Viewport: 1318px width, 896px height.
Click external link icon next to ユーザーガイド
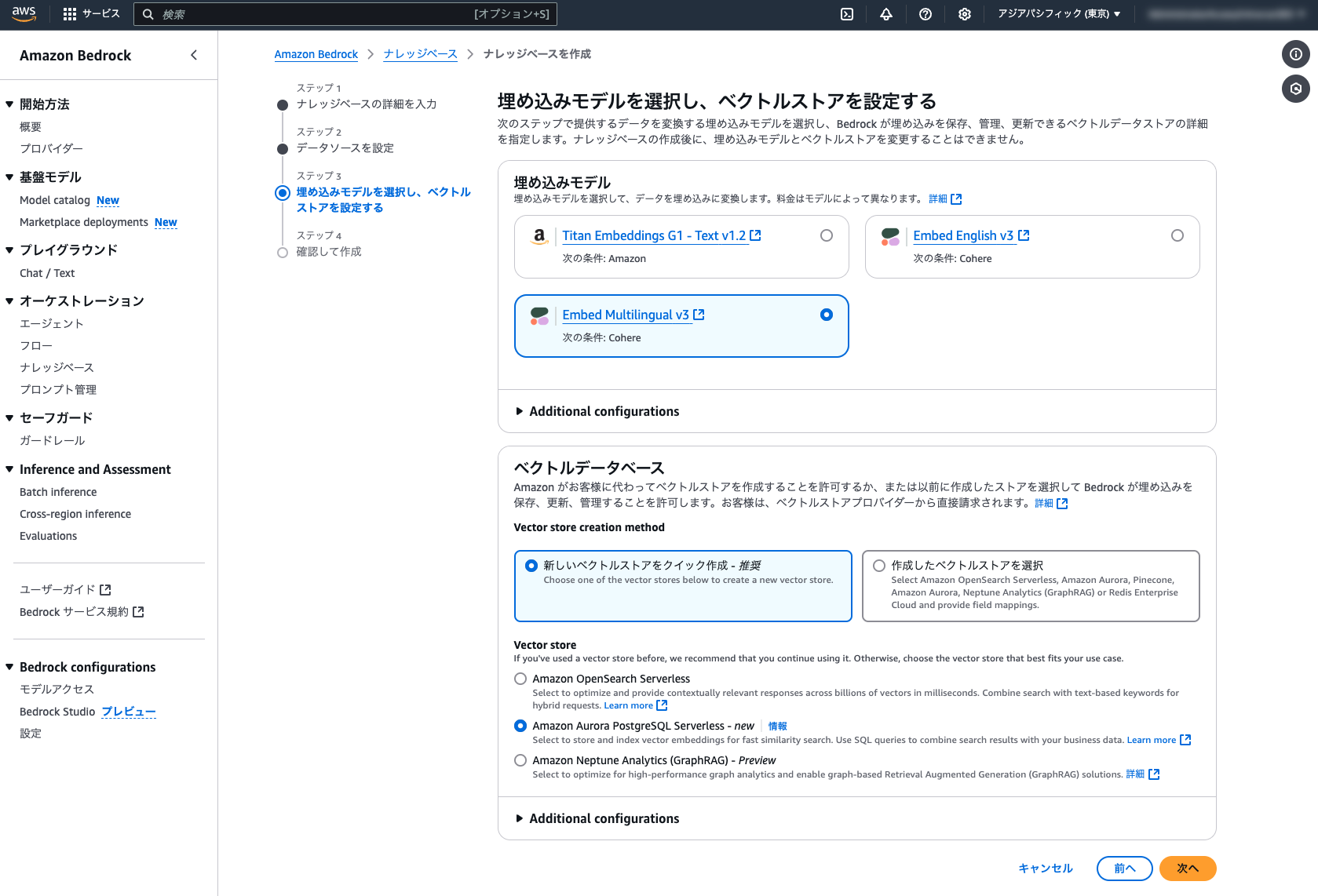(106, 590)
